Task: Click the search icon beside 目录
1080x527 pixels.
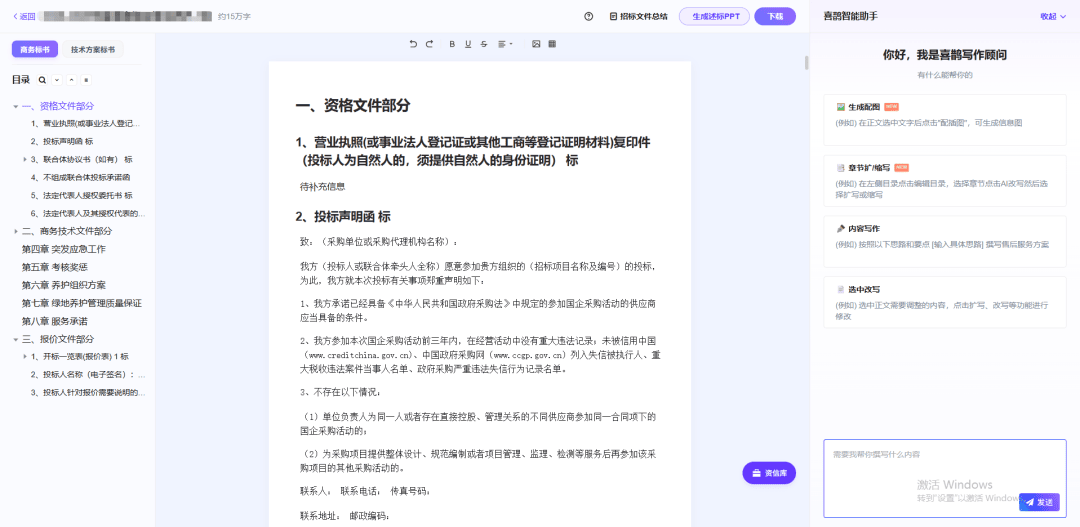Action: (x=42, y=80)
